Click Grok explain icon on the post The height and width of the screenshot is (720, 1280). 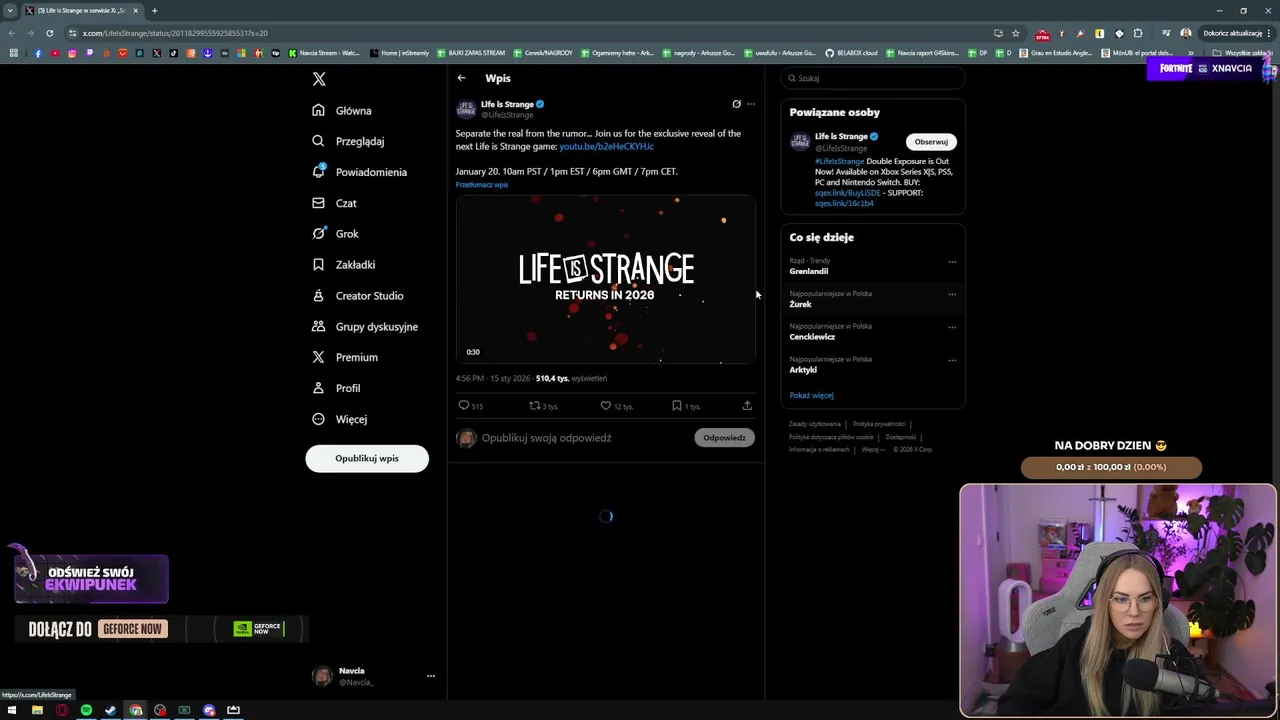(x=736, y=104)
